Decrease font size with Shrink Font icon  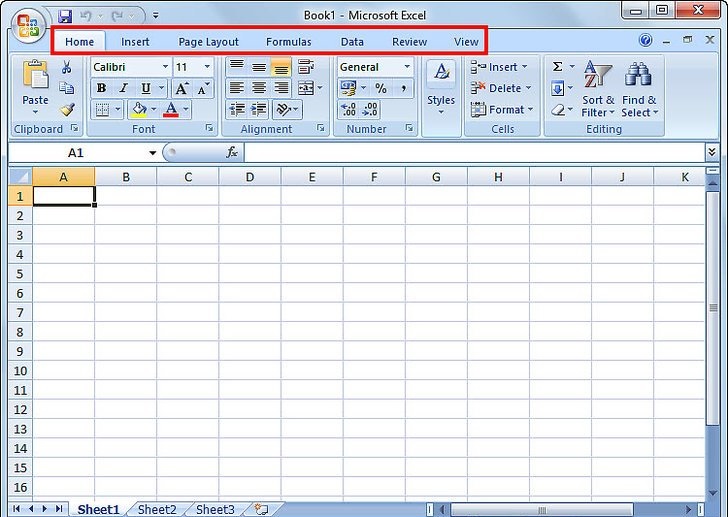[202, 88]
